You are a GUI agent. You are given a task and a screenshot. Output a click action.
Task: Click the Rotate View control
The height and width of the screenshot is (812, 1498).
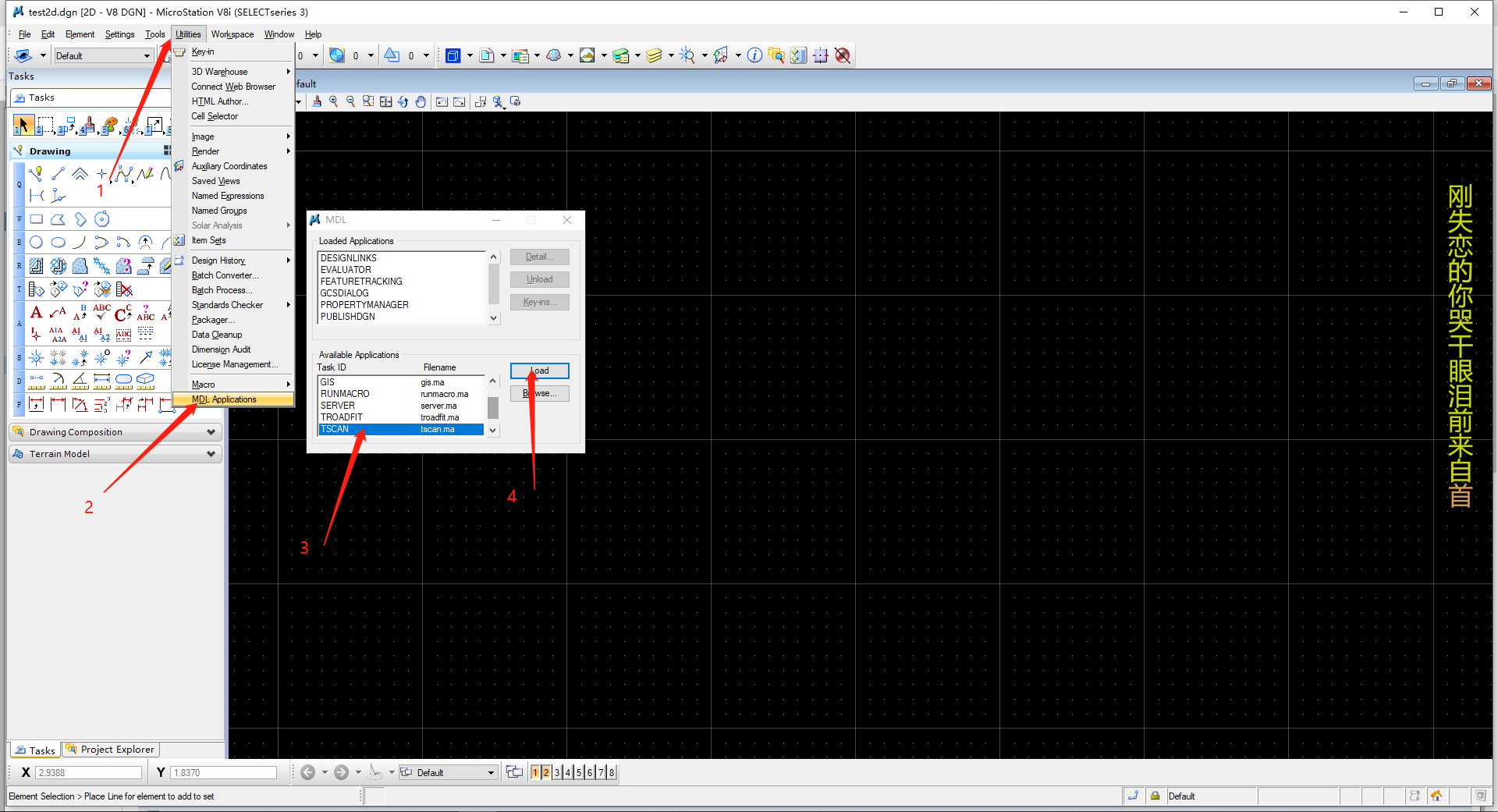(403, 101)
